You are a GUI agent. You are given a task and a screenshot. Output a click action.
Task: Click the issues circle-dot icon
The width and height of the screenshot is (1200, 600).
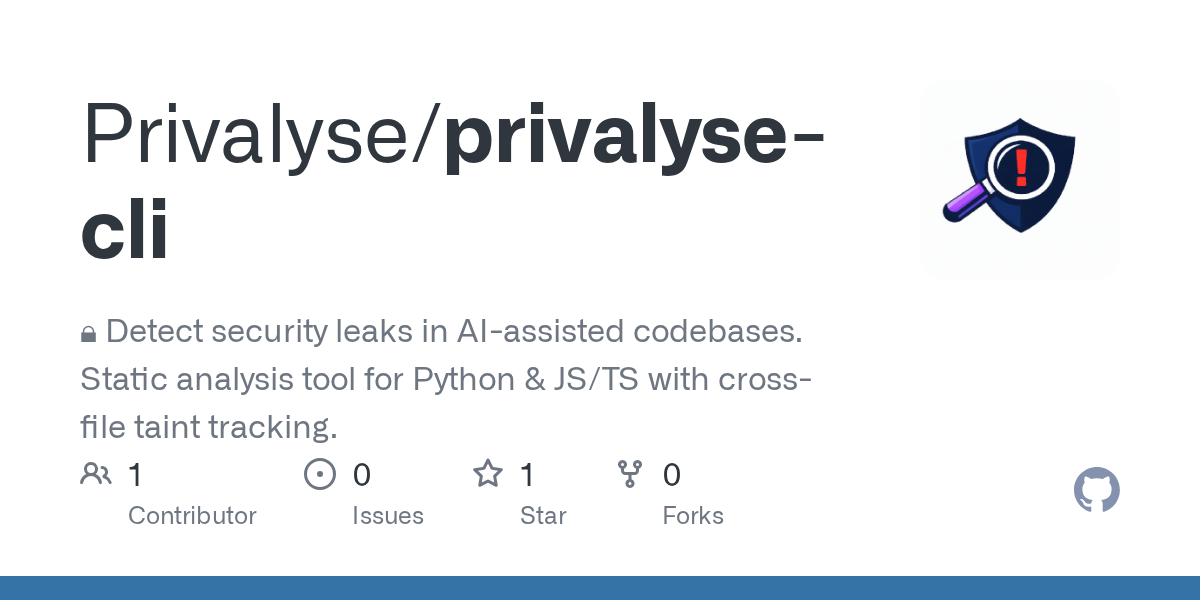(319, 474)
